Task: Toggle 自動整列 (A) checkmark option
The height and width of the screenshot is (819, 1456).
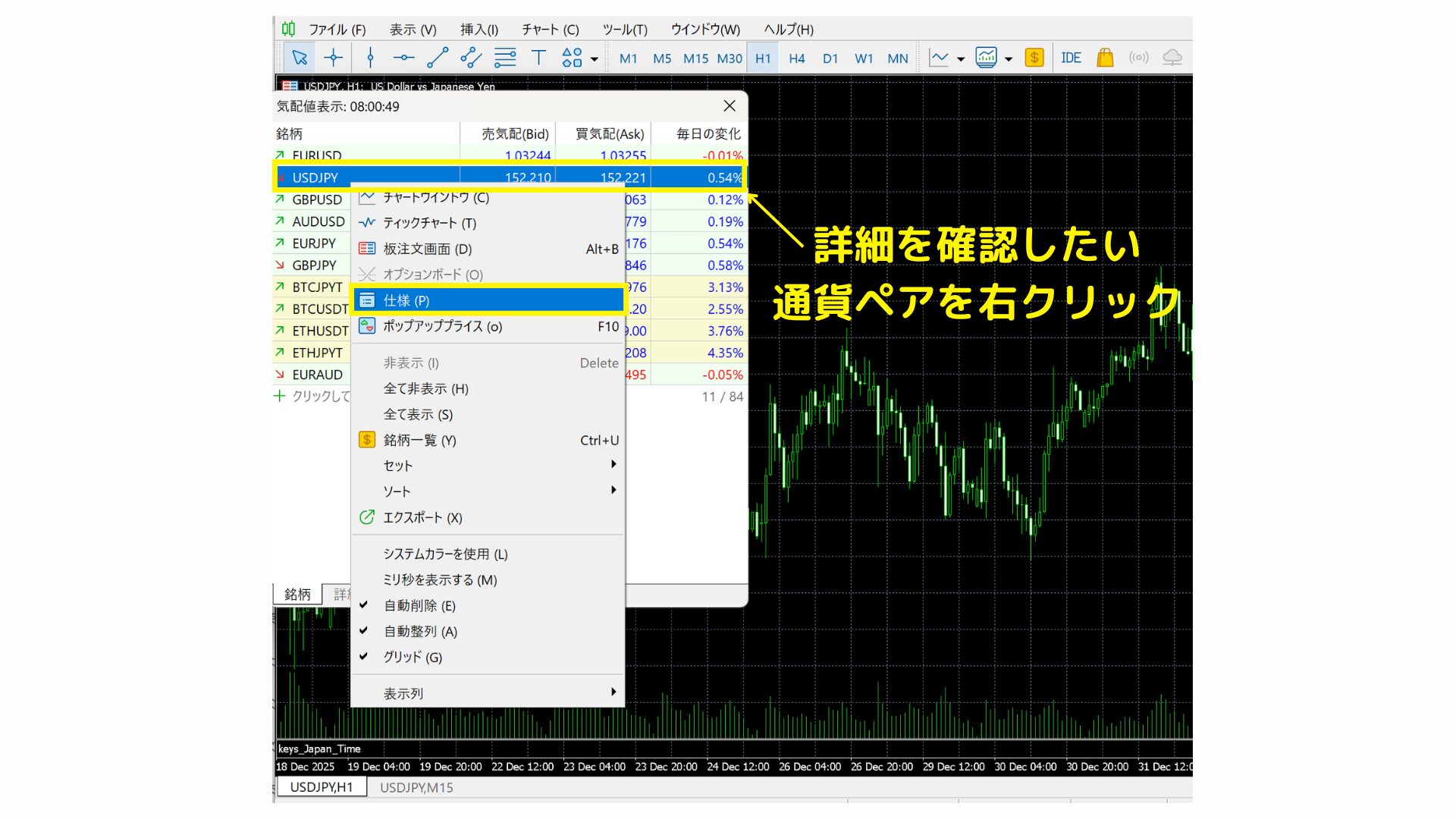Action: 420,631
